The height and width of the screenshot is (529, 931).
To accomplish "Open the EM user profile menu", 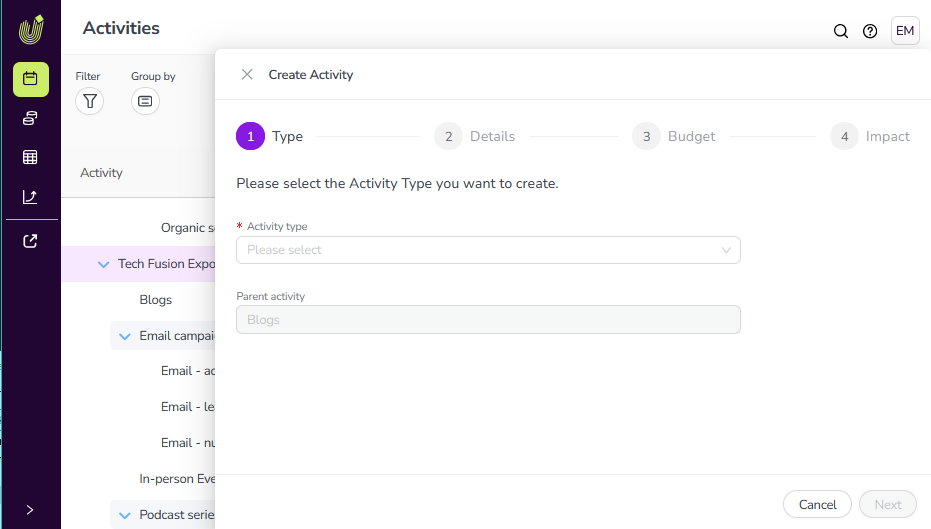I will (904, 31).
